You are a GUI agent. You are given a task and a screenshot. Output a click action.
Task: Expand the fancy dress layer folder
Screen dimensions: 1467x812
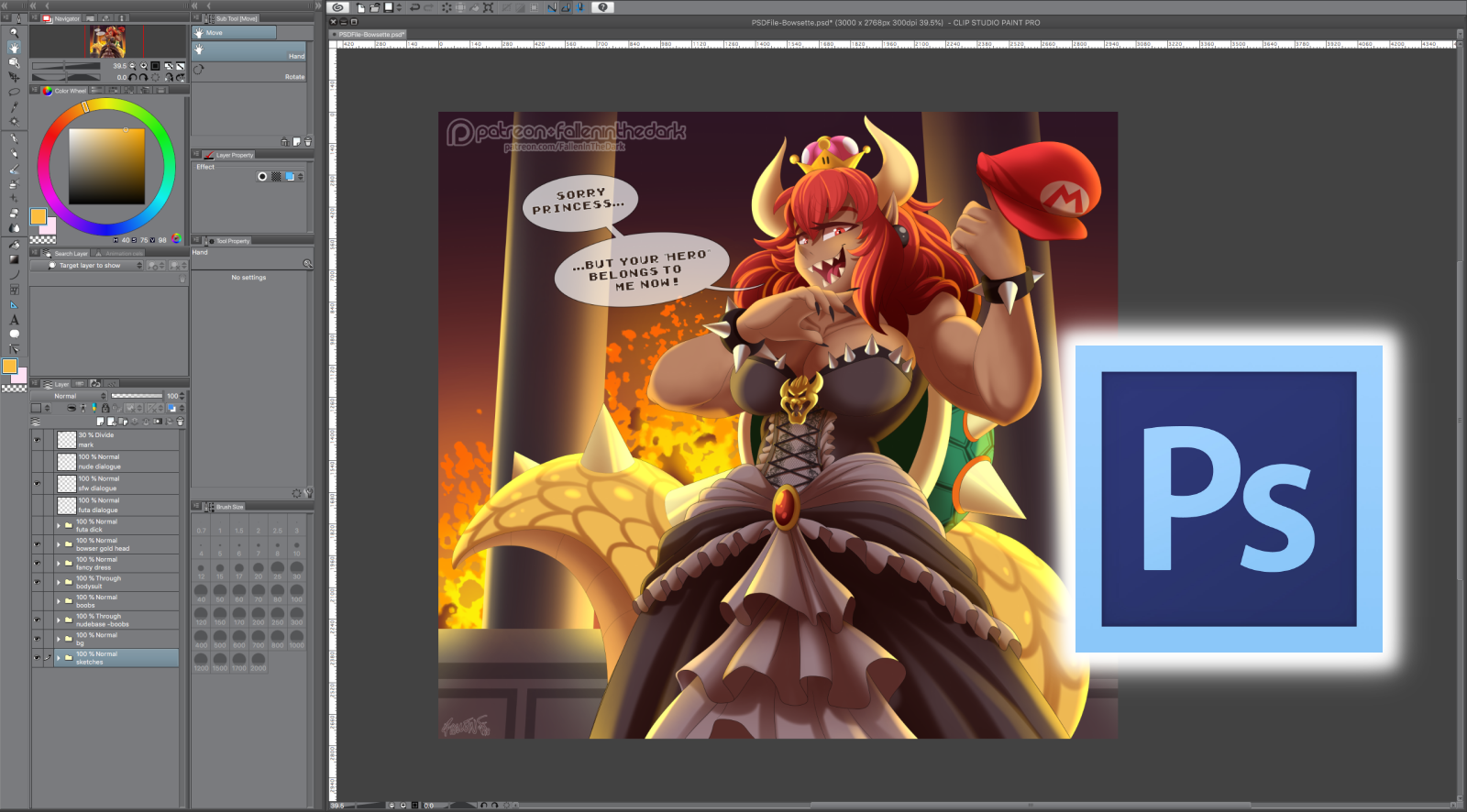(59, 564)
